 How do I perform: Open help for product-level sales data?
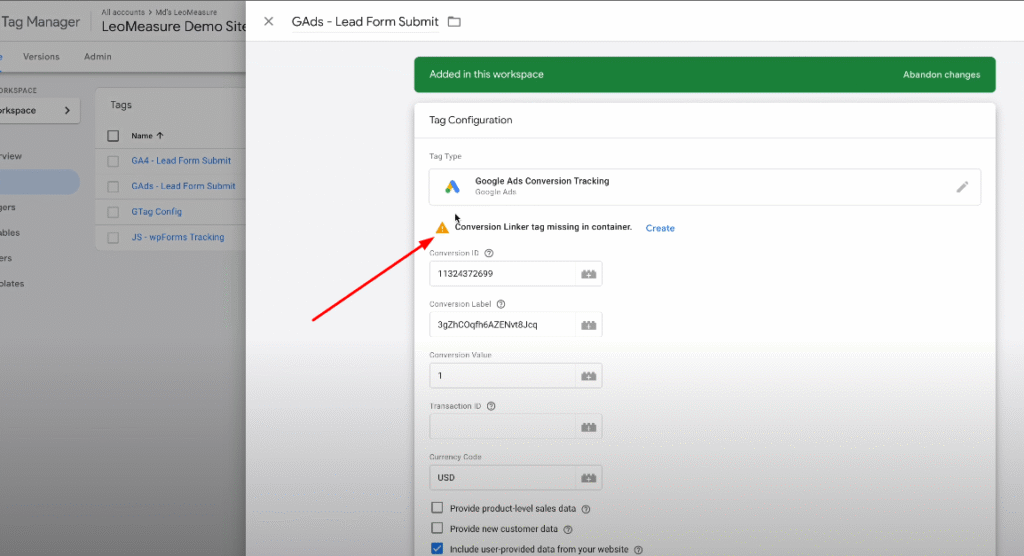coord(586,509)
